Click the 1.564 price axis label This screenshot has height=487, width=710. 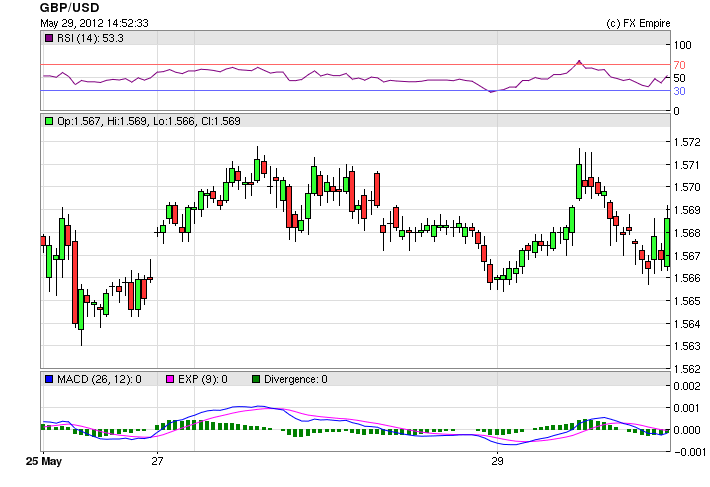(x=687, y=324)
